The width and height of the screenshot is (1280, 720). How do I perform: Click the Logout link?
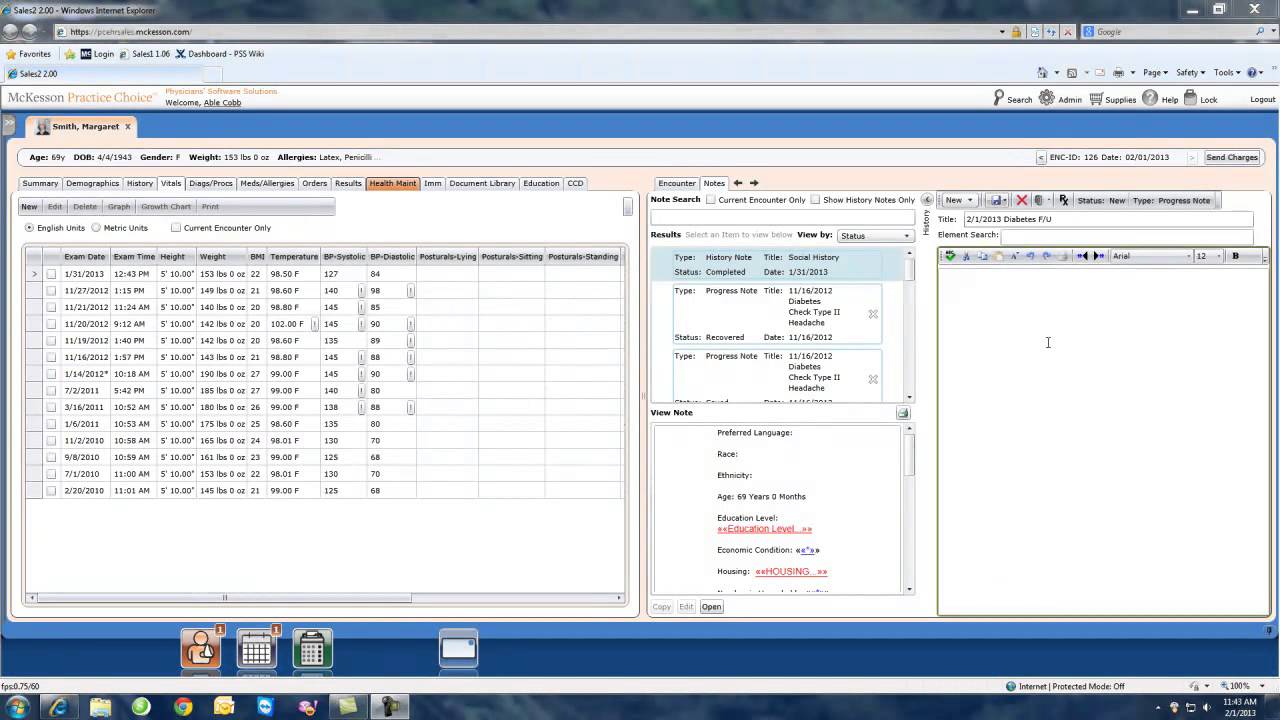pos(1262,99)
